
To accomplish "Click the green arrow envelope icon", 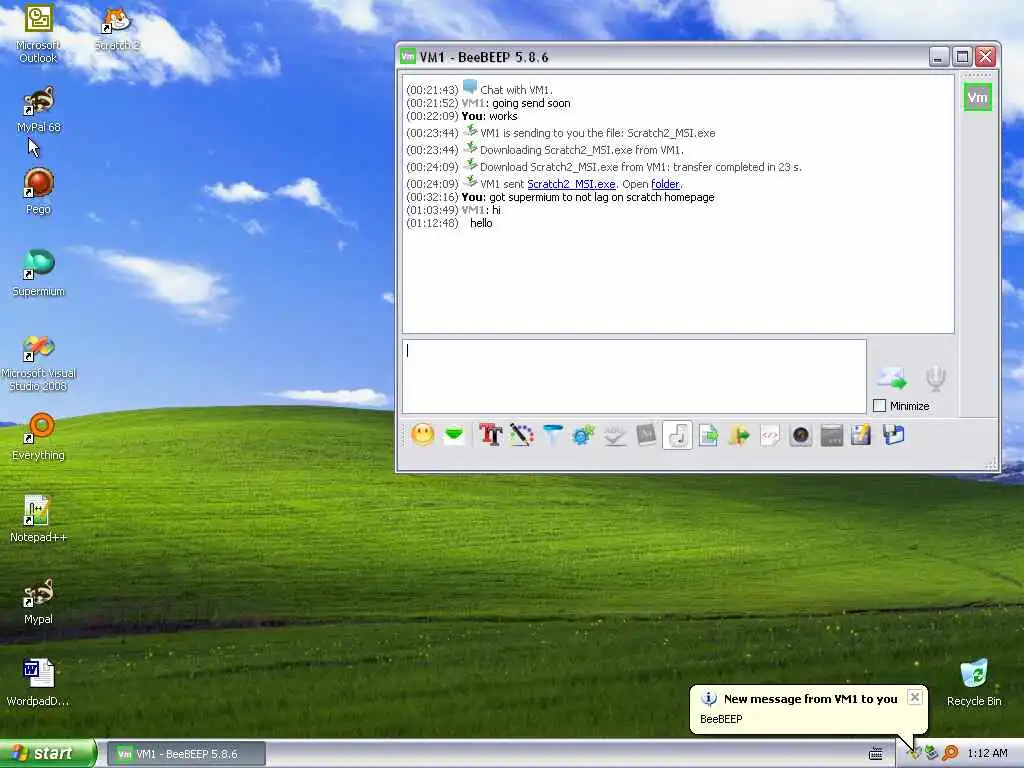I will point(454,434).
